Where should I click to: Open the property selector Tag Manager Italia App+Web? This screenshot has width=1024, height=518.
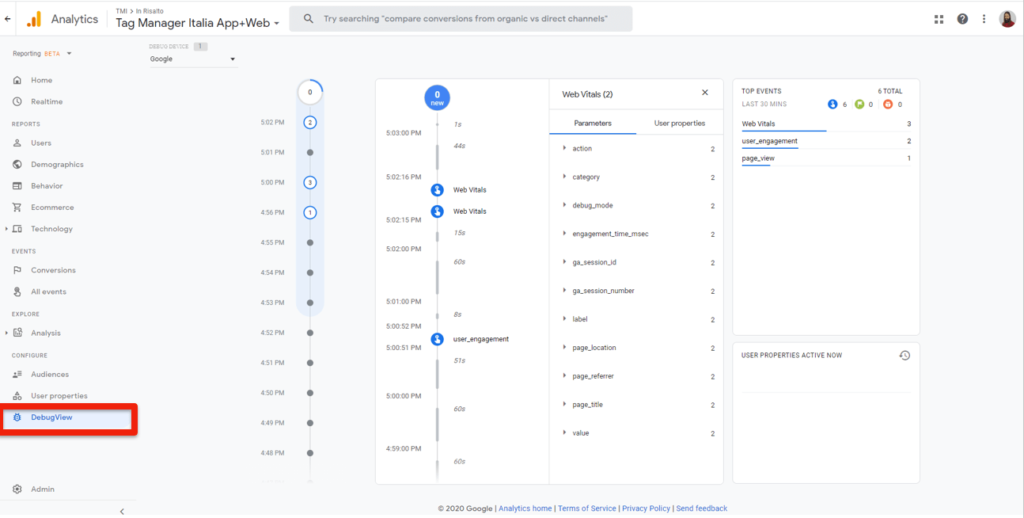(x=198, y=23)
